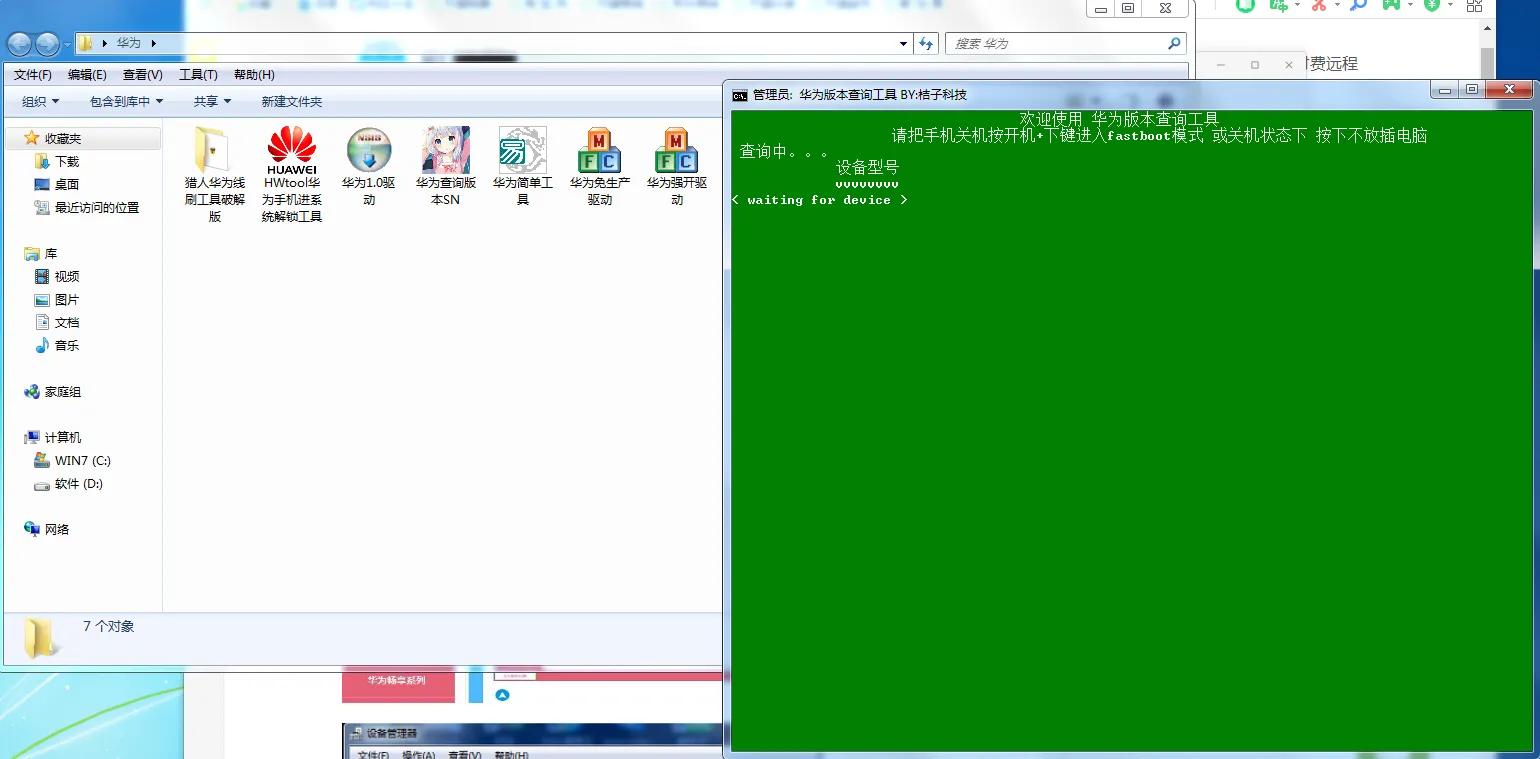Click the red scissors icon in browser toolbar
The height and width of the screenshot is (759, 1540).
click(x=1318, y=5)
